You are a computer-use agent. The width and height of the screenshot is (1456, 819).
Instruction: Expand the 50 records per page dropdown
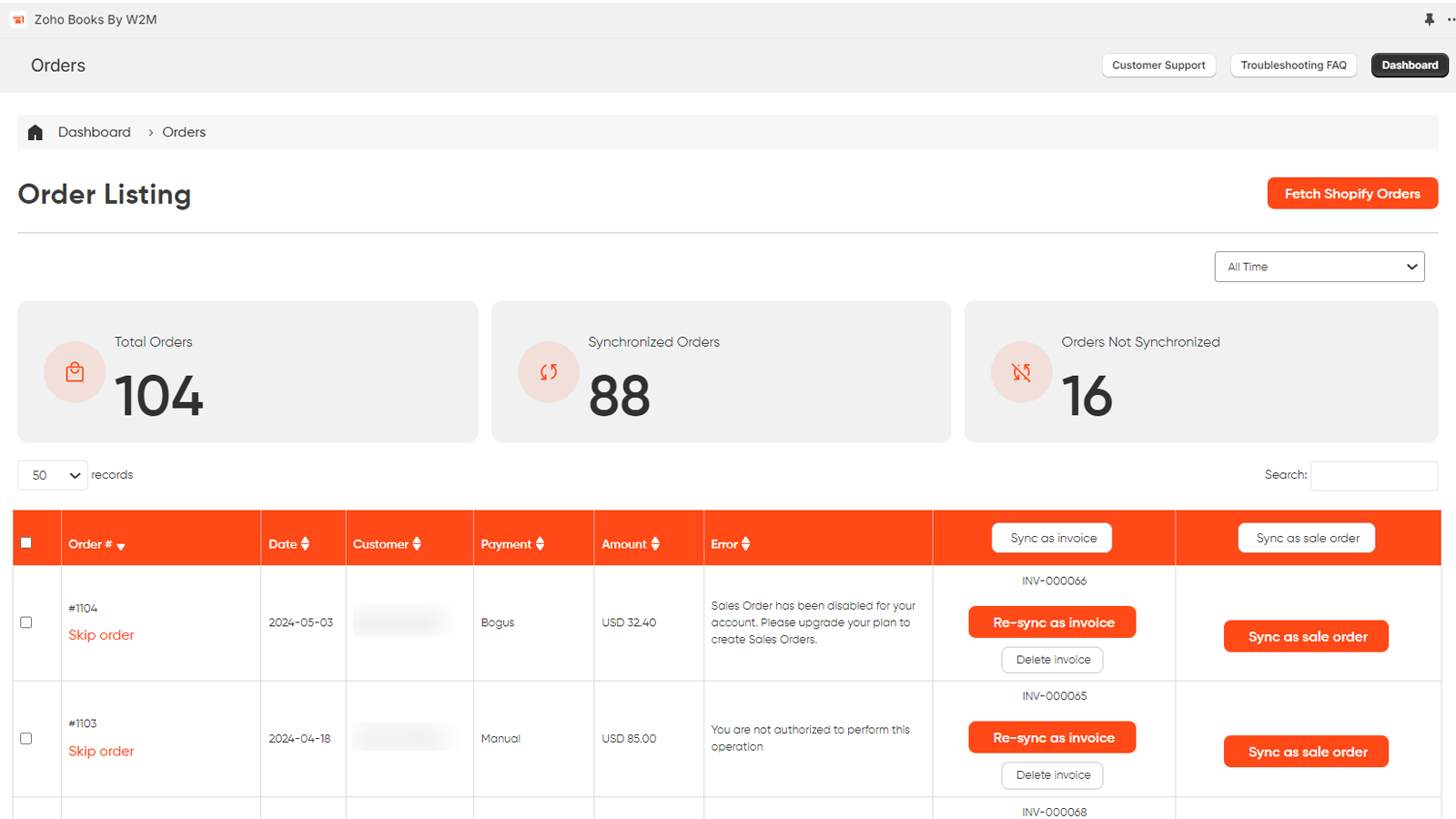tap(53, 475)
